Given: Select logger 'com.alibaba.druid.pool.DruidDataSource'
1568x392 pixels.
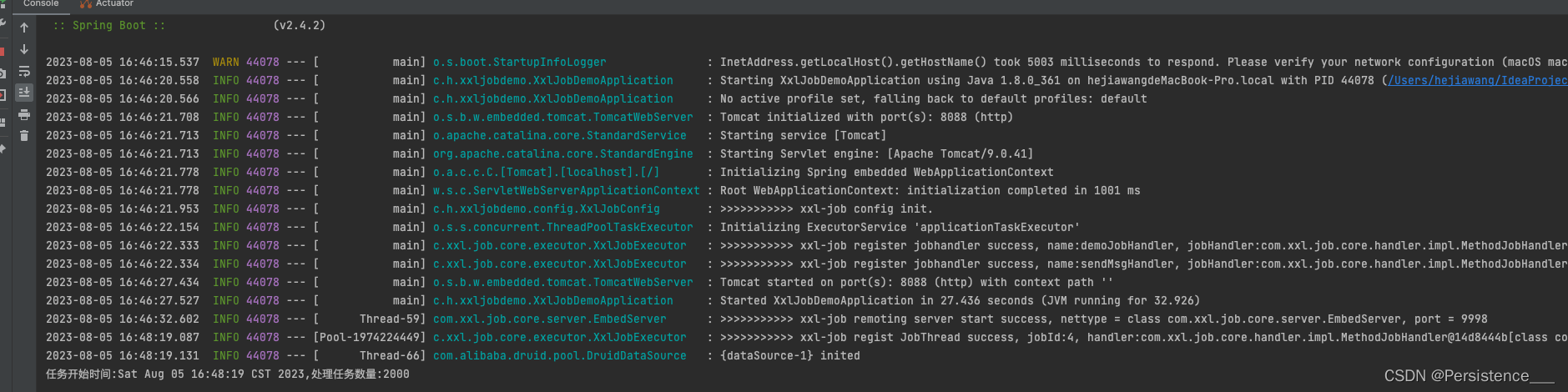Looking at the screenshot, I should click(560, 355).
